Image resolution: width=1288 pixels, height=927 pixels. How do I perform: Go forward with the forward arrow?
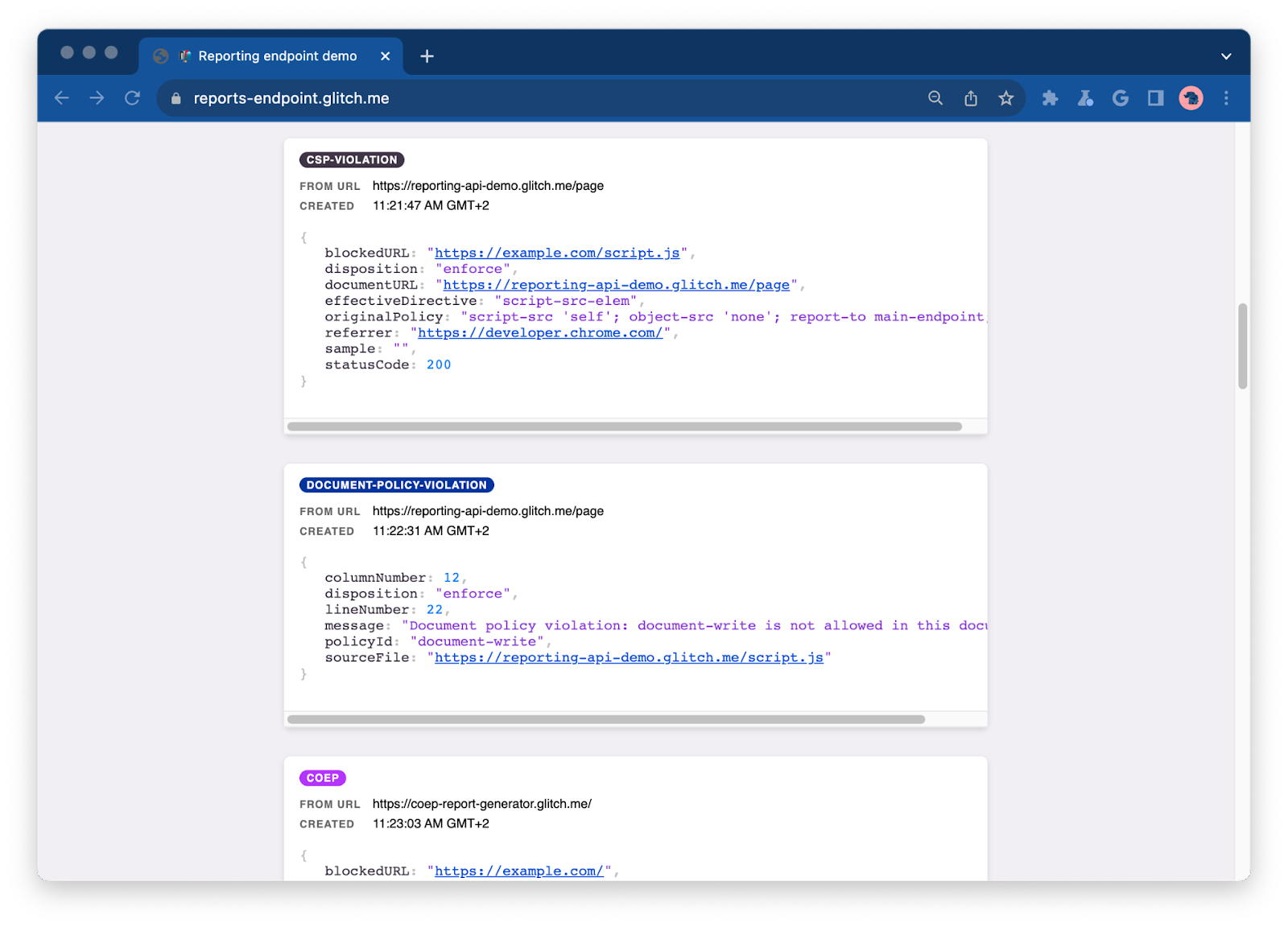[x=97, y=98]
